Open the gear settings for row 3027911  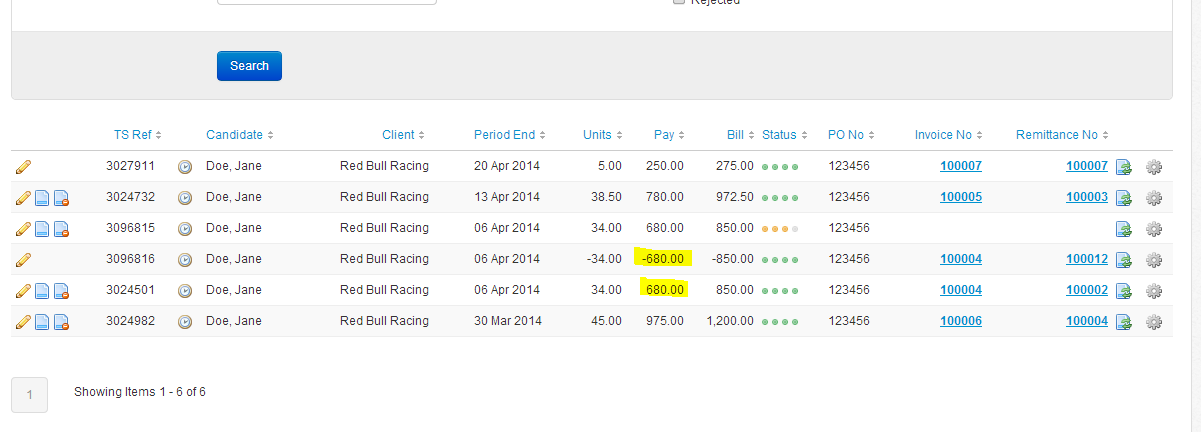tap(1154, 167)
